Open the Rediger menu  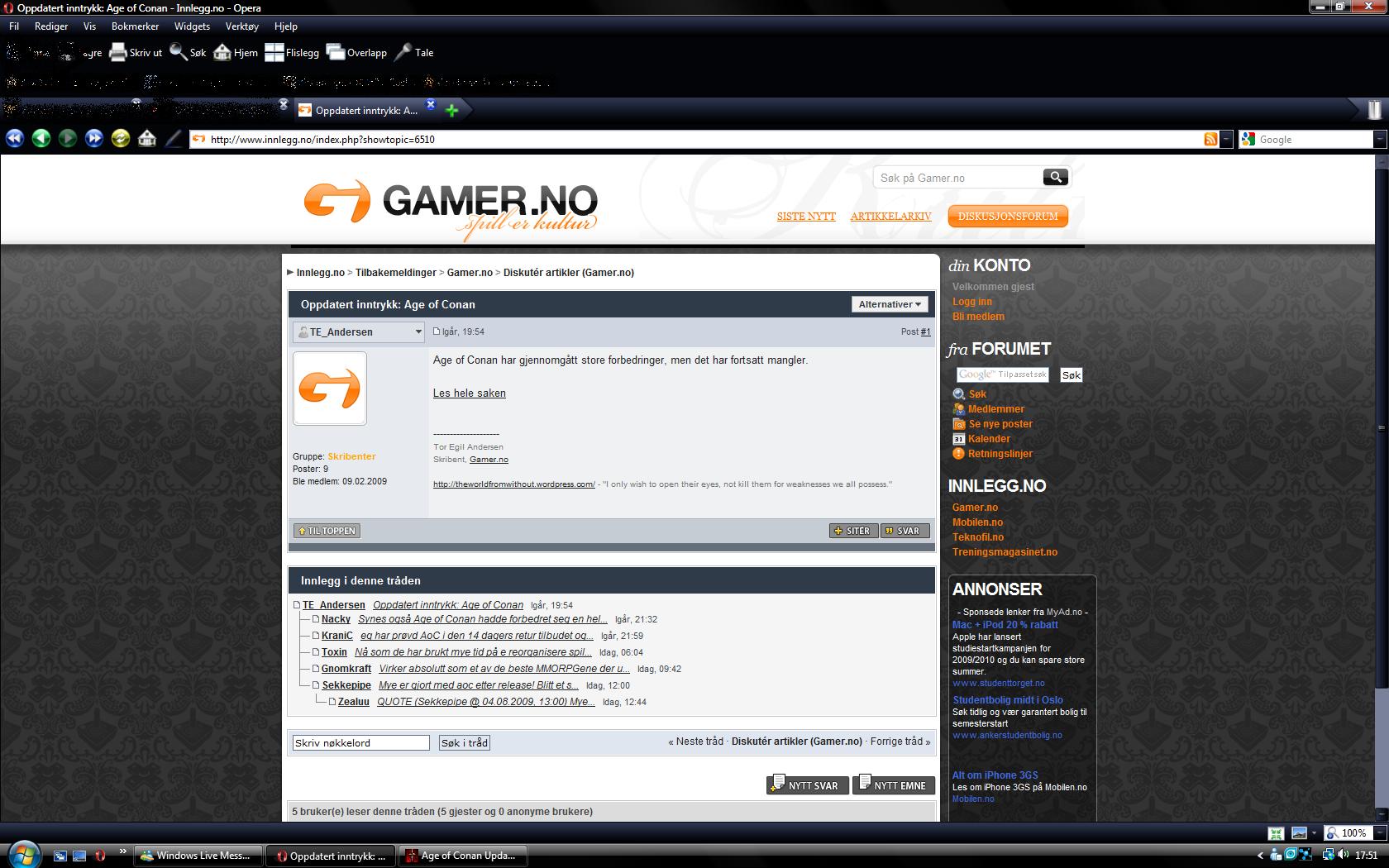point(51,26)
